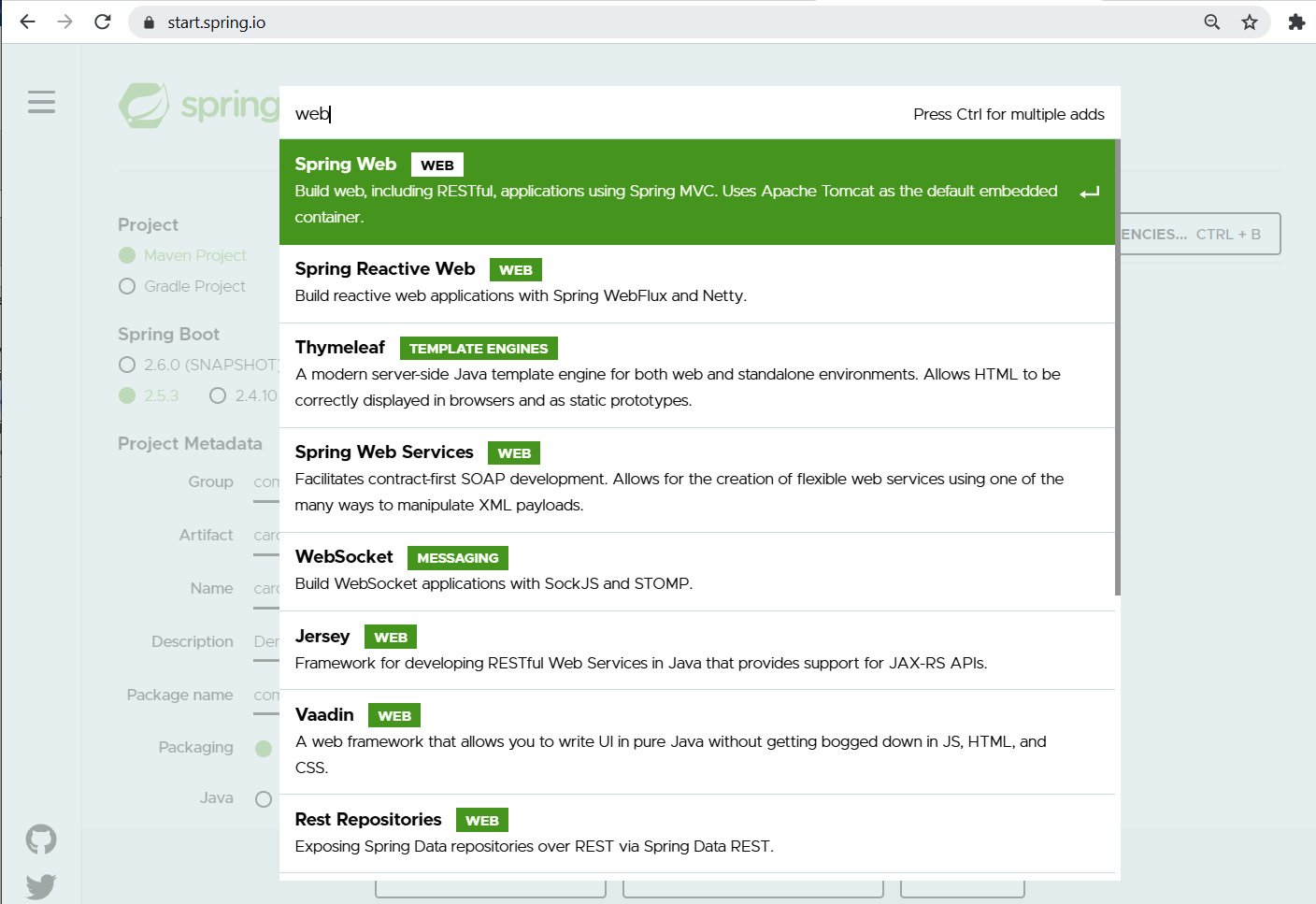Click the Name input field

point(266,590)
